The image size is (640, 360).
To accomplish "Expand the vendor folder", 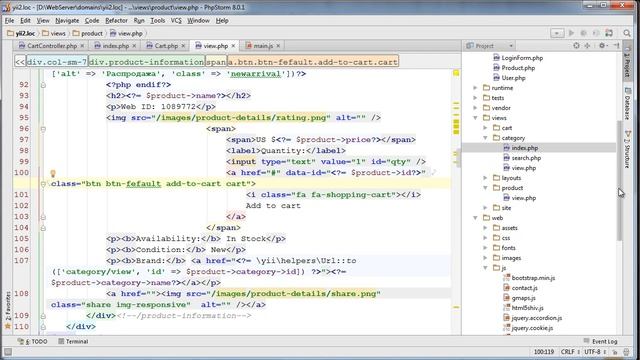I will [475, 108].
